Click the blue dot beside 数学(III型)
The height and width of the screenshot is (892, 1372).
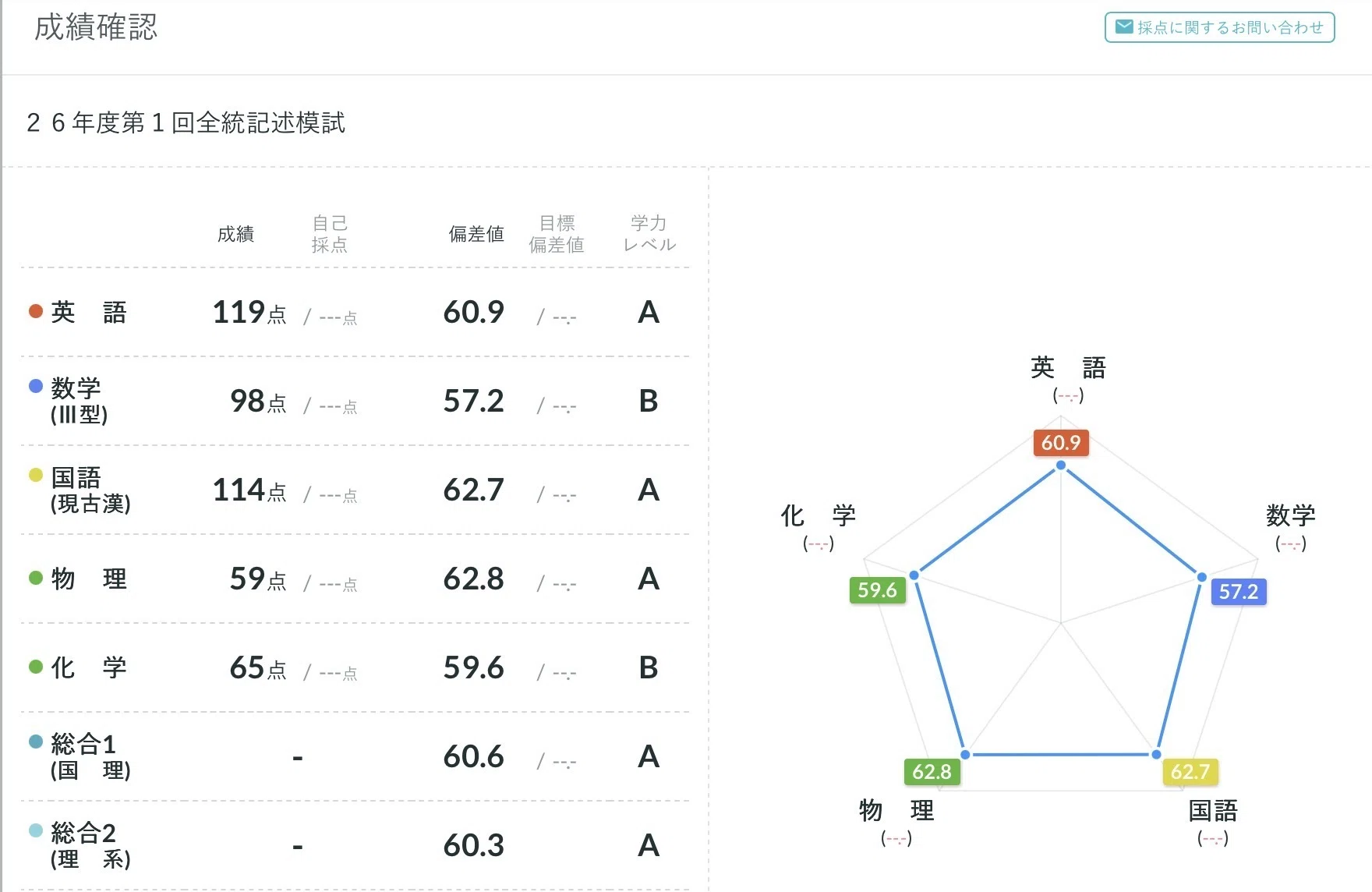[35, 385]
